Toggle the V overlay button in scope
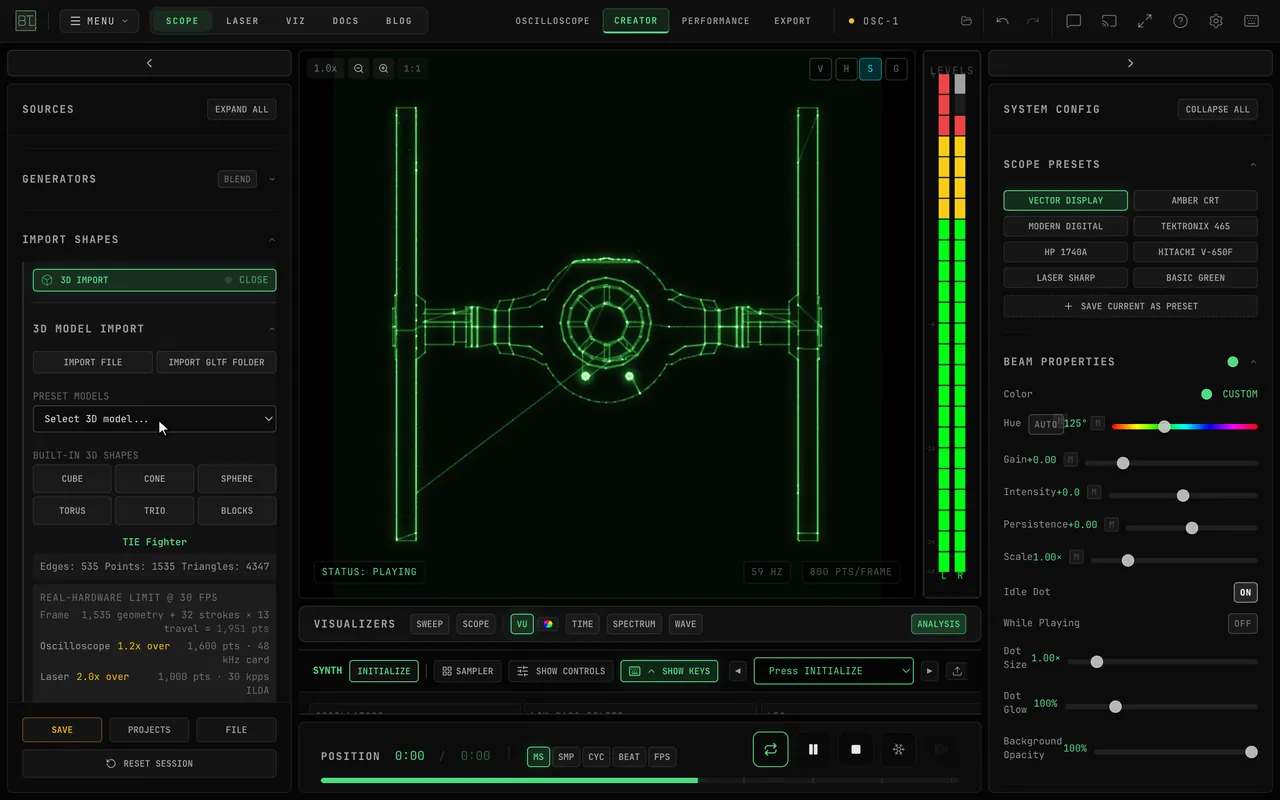The image size is (1280, 800). pos(820,69)
